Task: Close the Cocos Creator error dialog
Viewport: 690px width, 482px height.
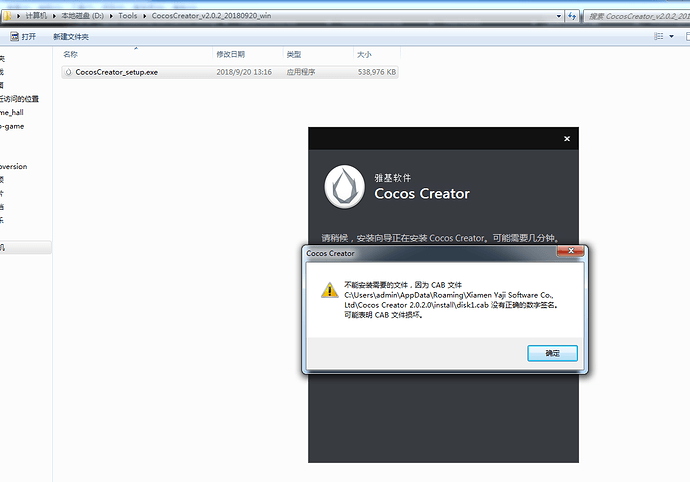Action: click(x=570, y=251)
